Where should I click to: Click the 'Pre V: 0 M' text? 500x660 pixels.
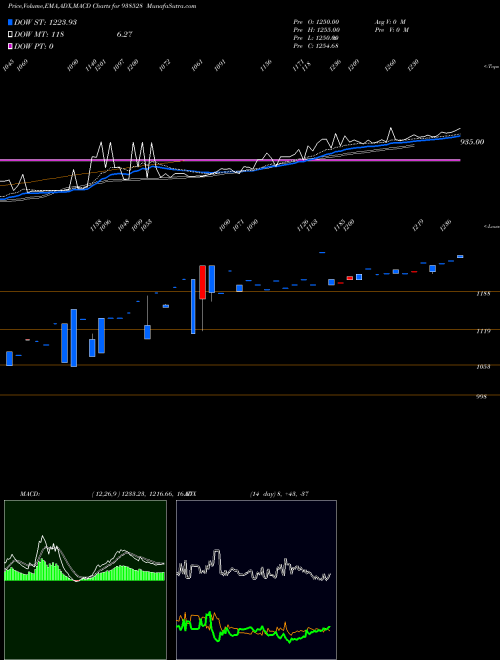coord(391,30)
